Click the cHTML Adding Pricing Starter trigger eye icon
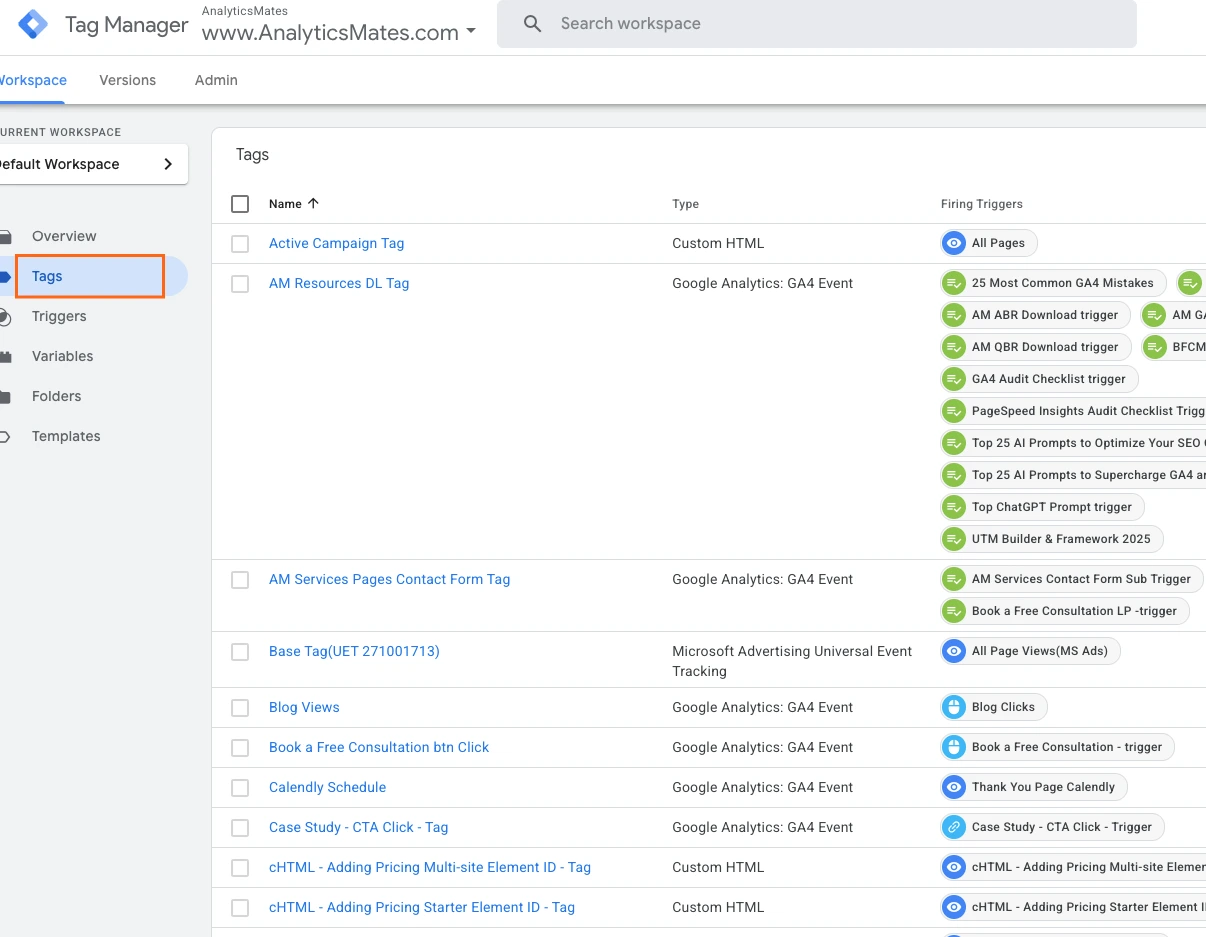The width and height of the screenshot is (1206, 937). tap(954, 907)
